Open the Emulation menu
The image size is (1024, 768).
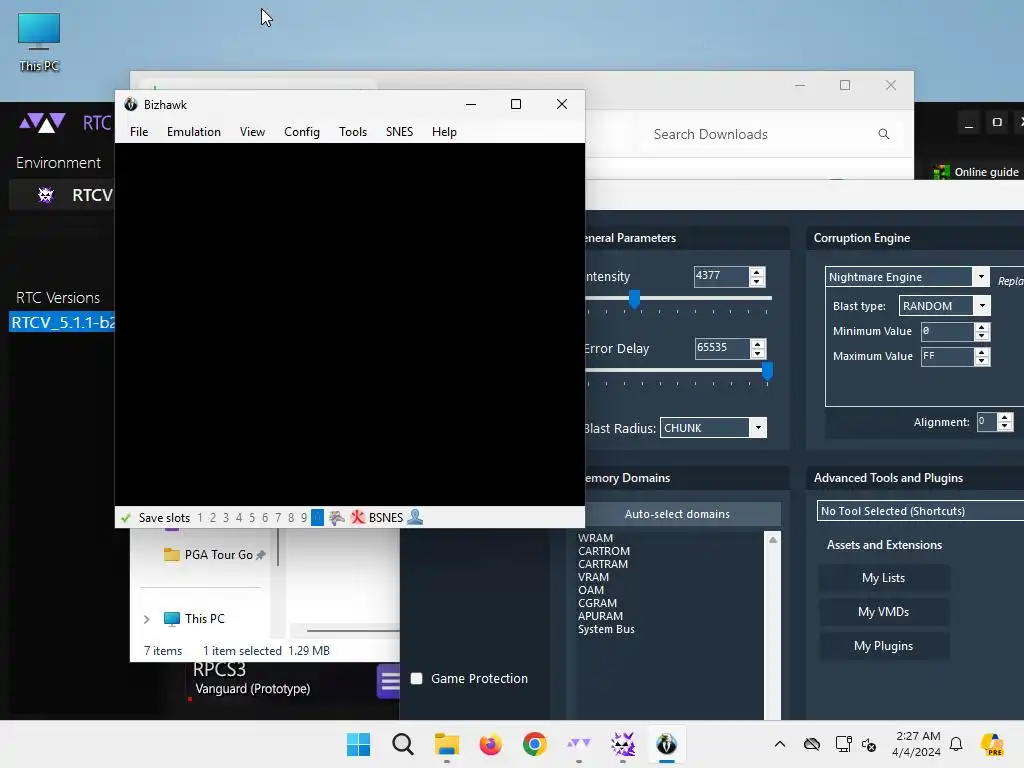pyautogui.click(x=194, y=132)
